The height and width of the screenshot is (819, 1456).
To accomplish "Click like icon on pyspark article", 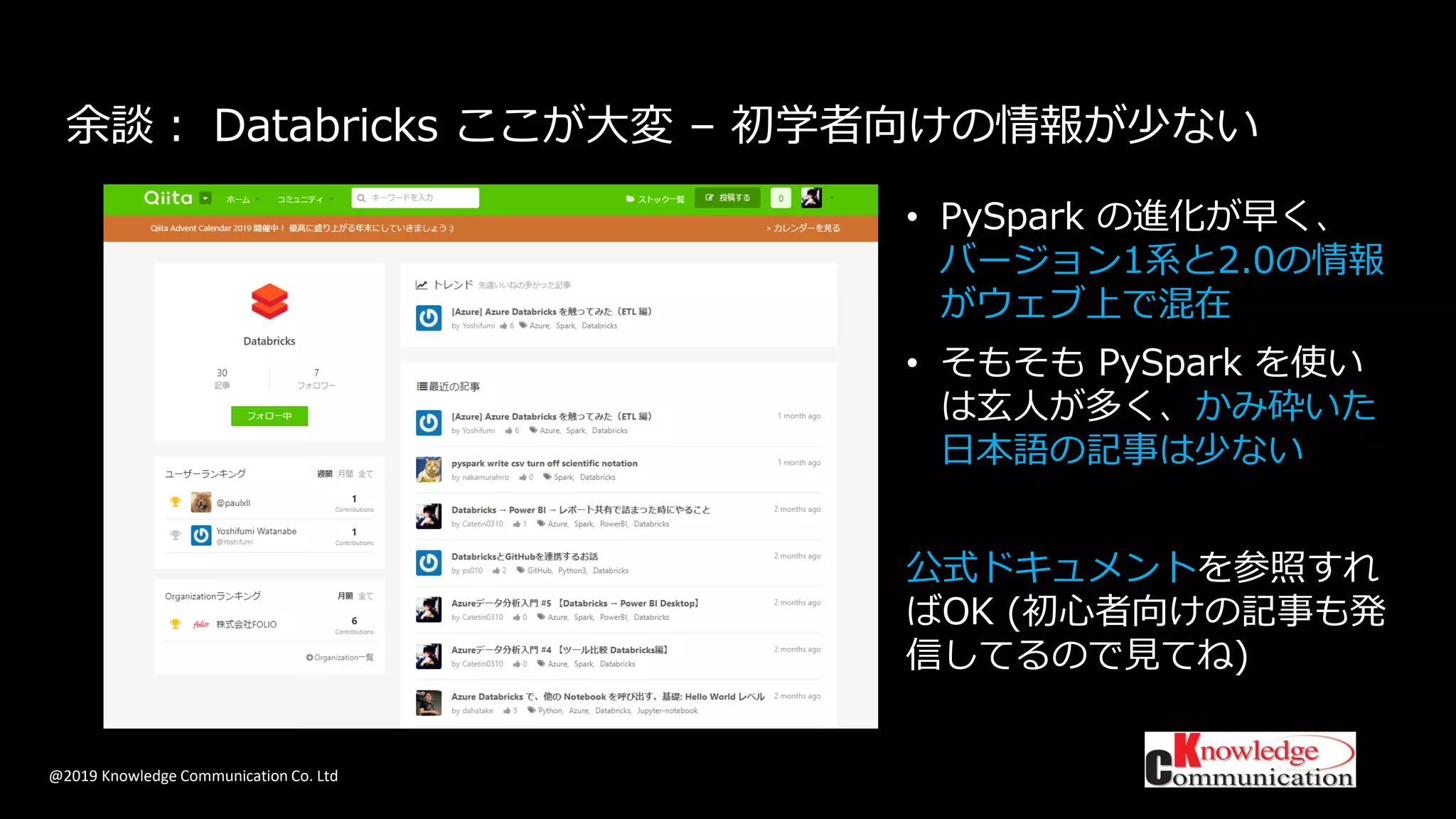I will coord(523,477).
